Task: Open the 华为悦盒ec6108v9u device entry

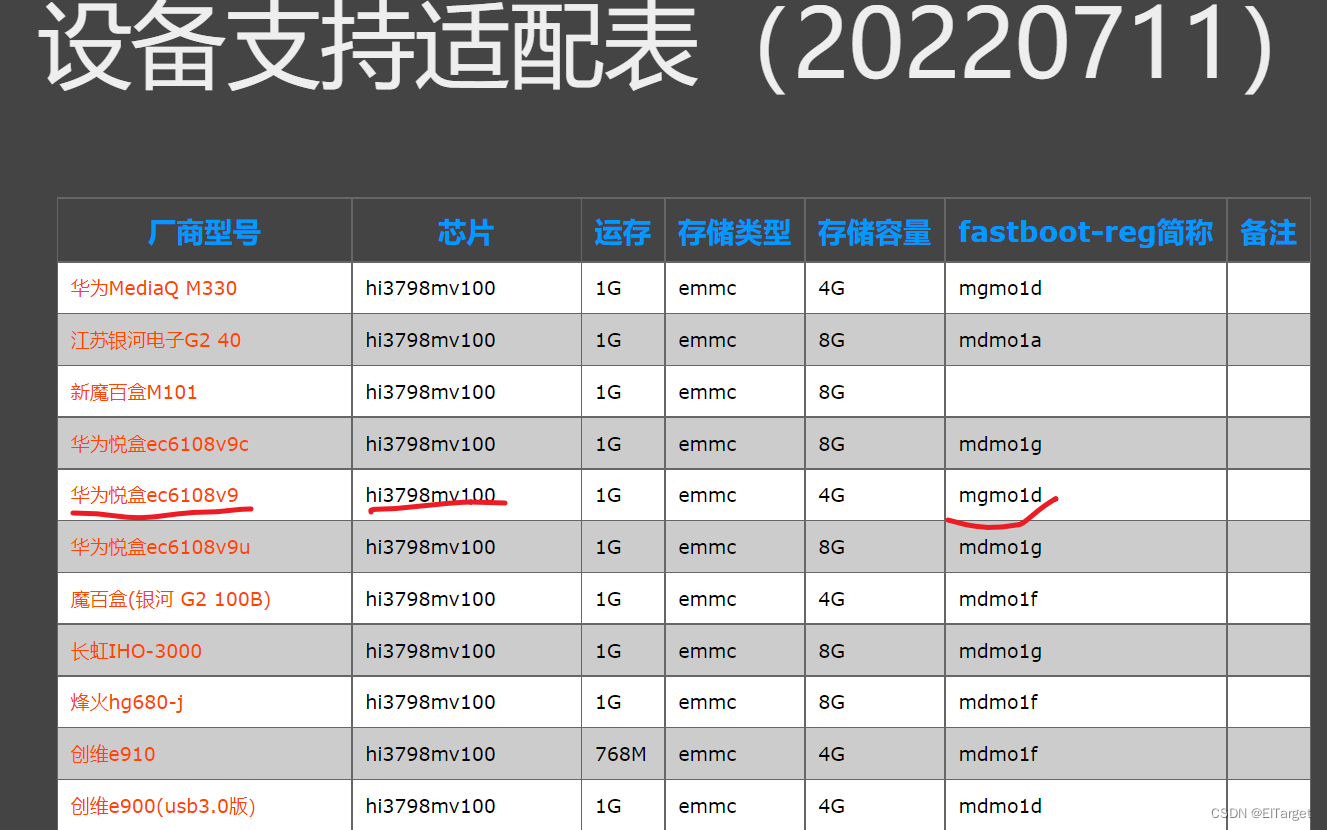Action: [x=160, y=547]
